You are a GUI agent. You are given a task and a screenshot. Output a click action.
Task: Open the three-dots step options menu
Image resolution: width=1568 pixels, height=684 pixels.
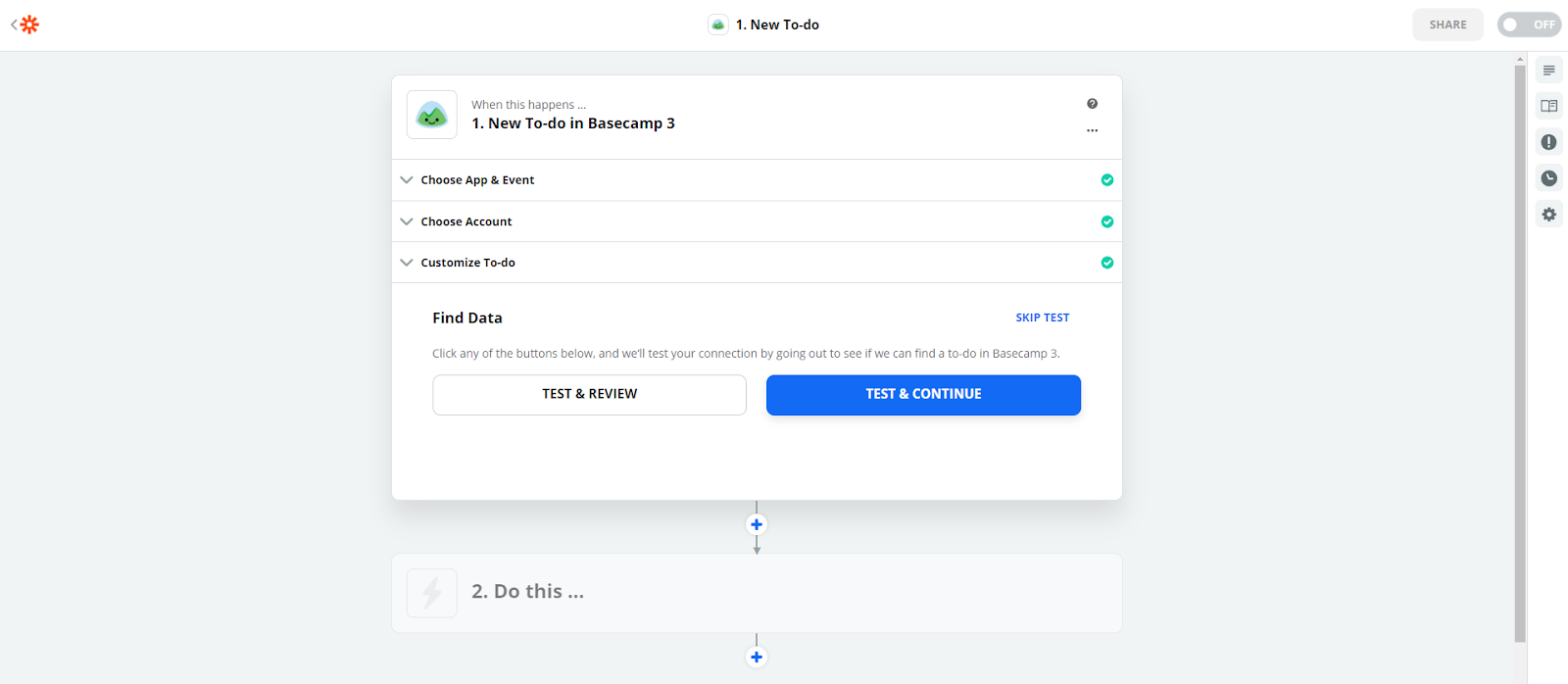(1092, 130)
